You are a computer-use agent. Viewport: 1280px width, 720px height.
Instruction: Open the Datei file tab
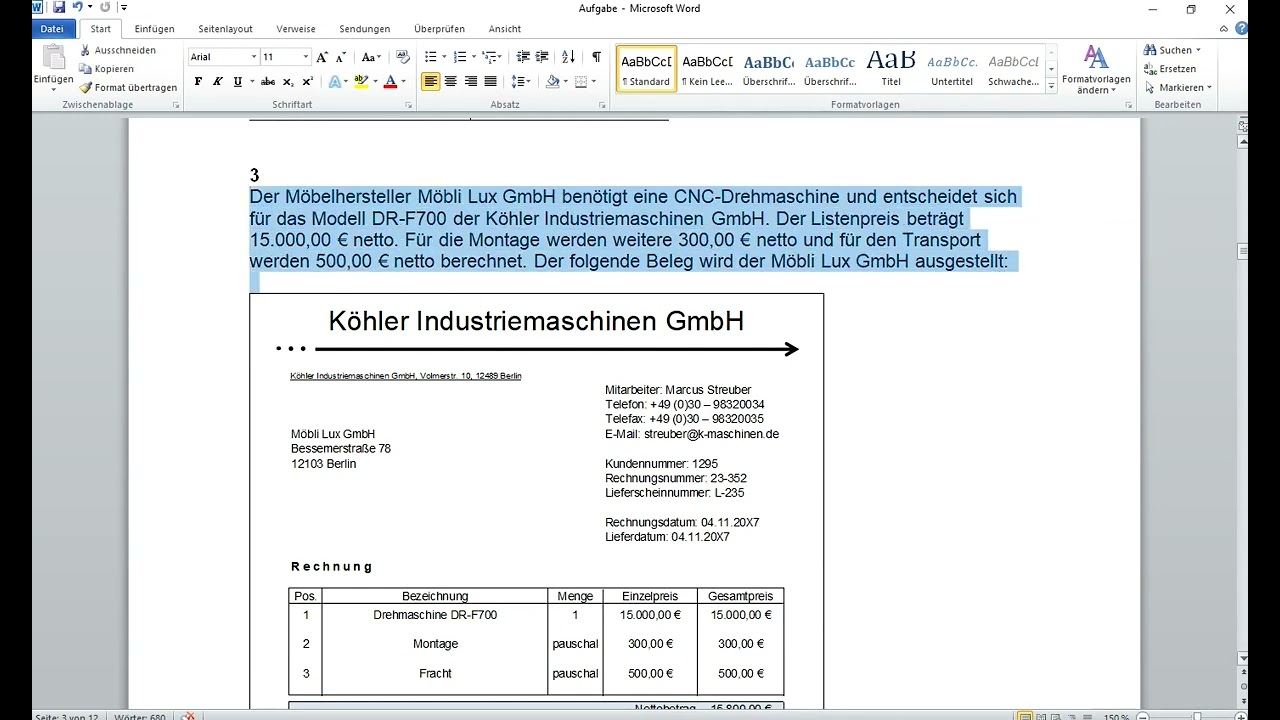[52, 29]
